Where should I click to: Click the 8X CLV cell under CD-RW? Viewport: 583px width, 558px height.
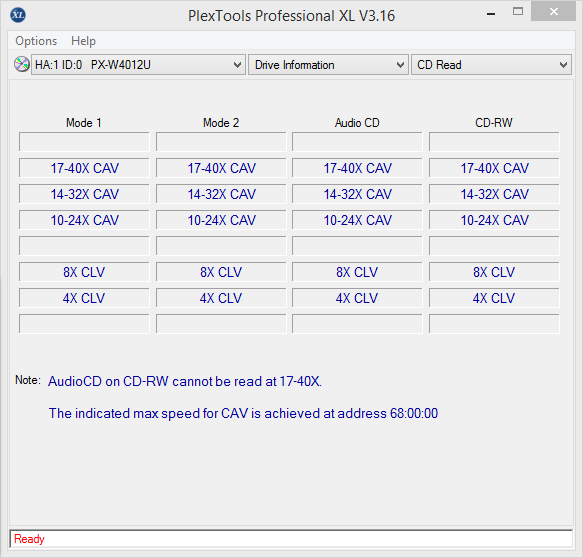[x=494, y=272]
